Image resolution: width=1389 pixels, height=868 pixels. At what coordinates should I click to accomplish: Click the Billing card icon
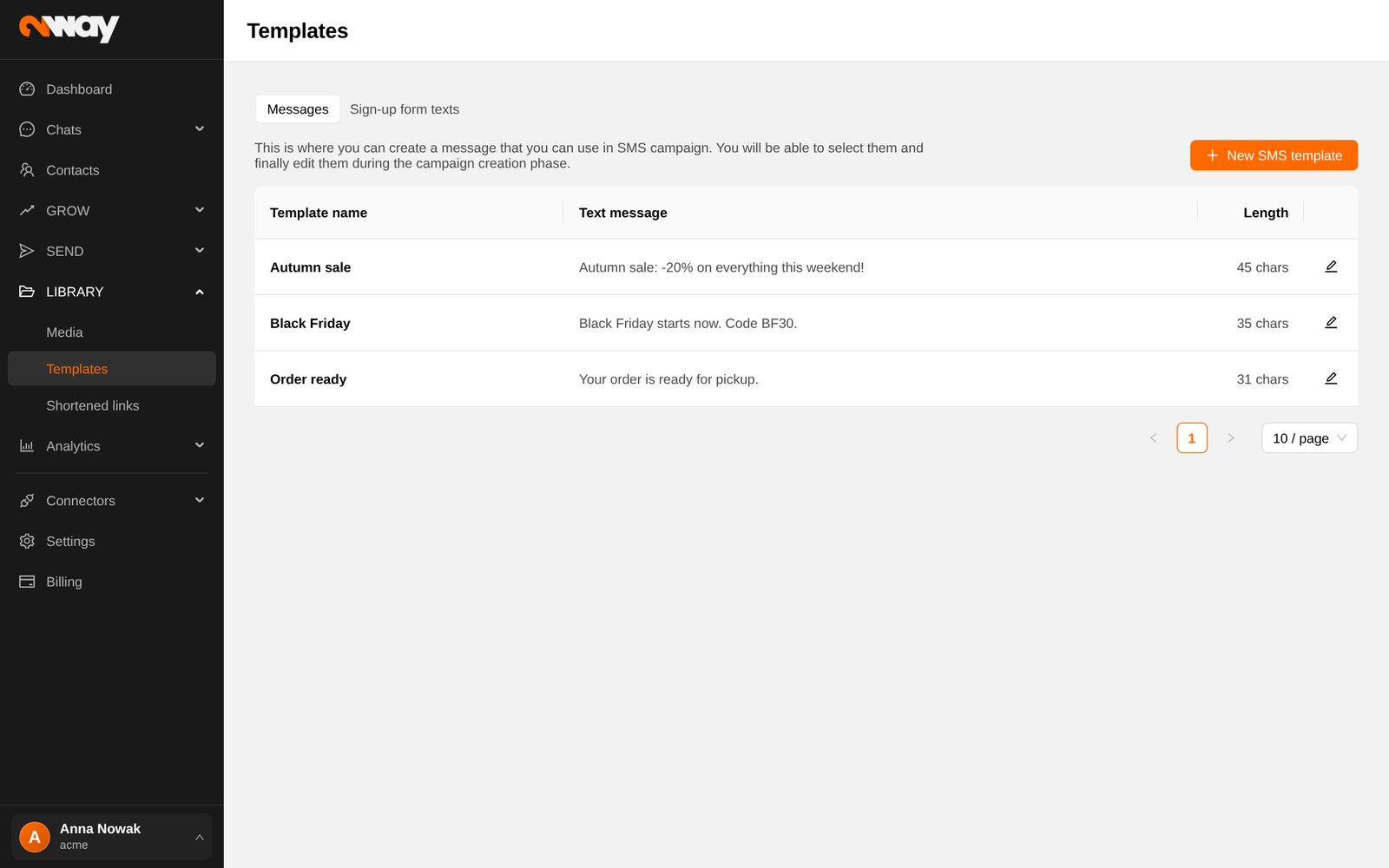[x=27, y=582]
